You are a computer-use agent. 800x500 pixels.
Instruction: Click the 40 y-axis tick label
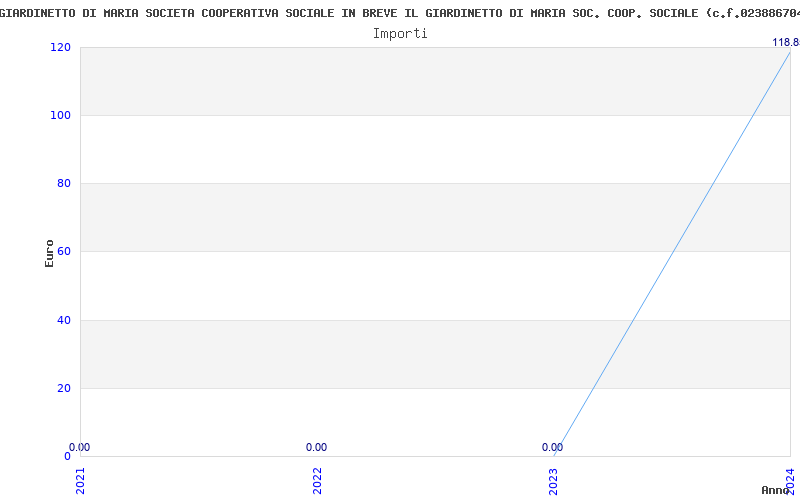pyautogui.click(x=64, y=320)
